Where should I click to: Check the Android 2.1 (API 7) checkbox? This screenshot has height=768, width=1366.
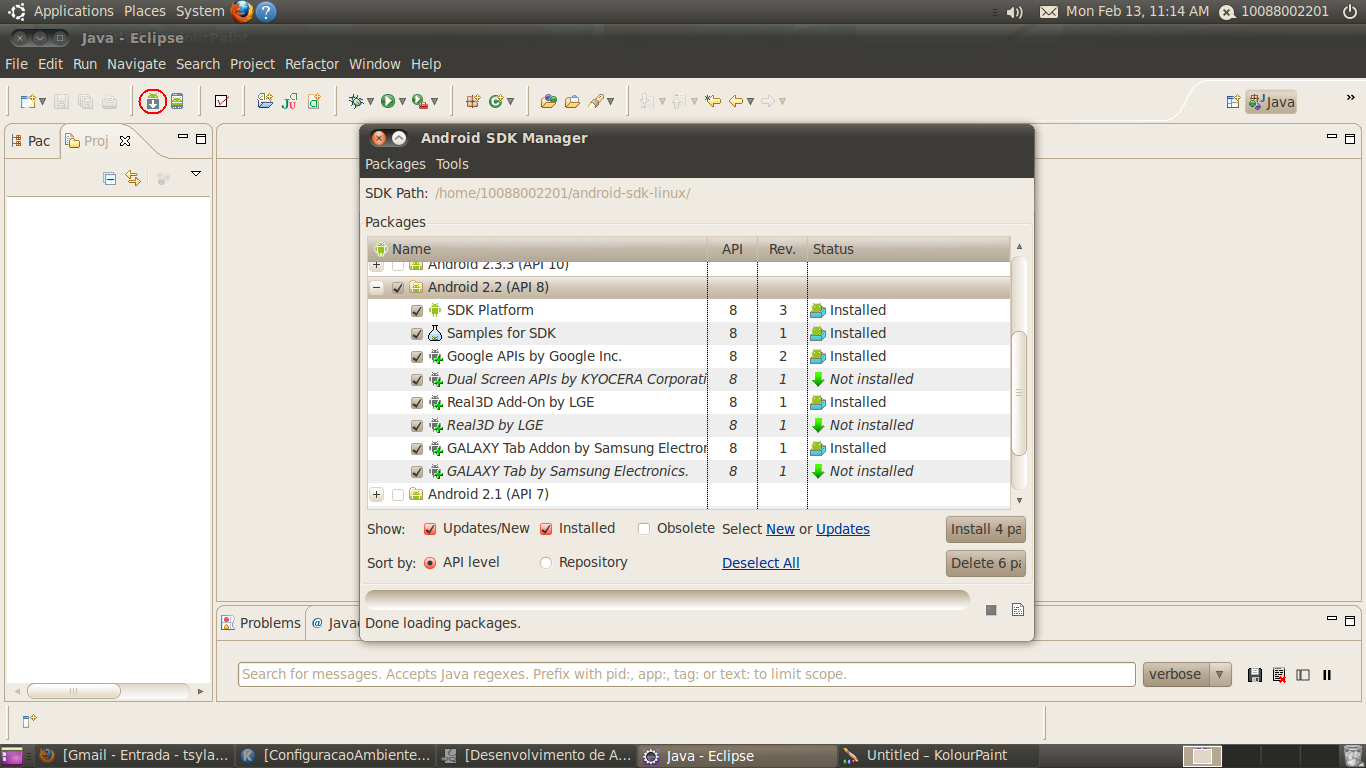pyautogui.click(x=398, y=494)
